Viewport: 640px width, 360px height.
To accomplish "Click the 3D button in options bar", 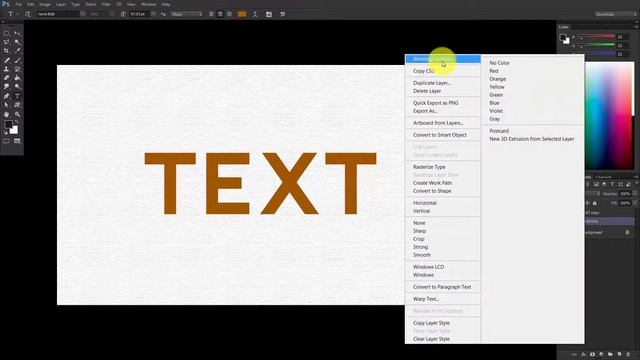I will pos(282,14).
